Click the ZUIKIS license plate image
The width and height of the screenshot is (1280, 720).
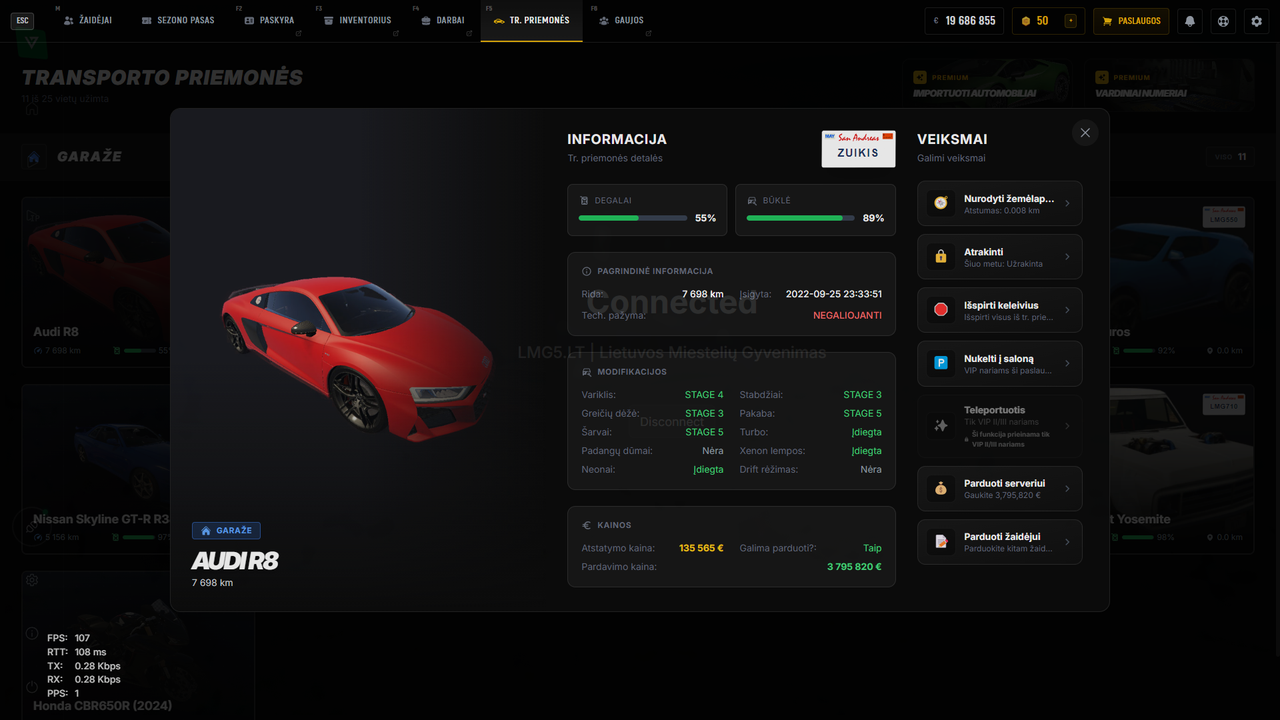[858, 148]
